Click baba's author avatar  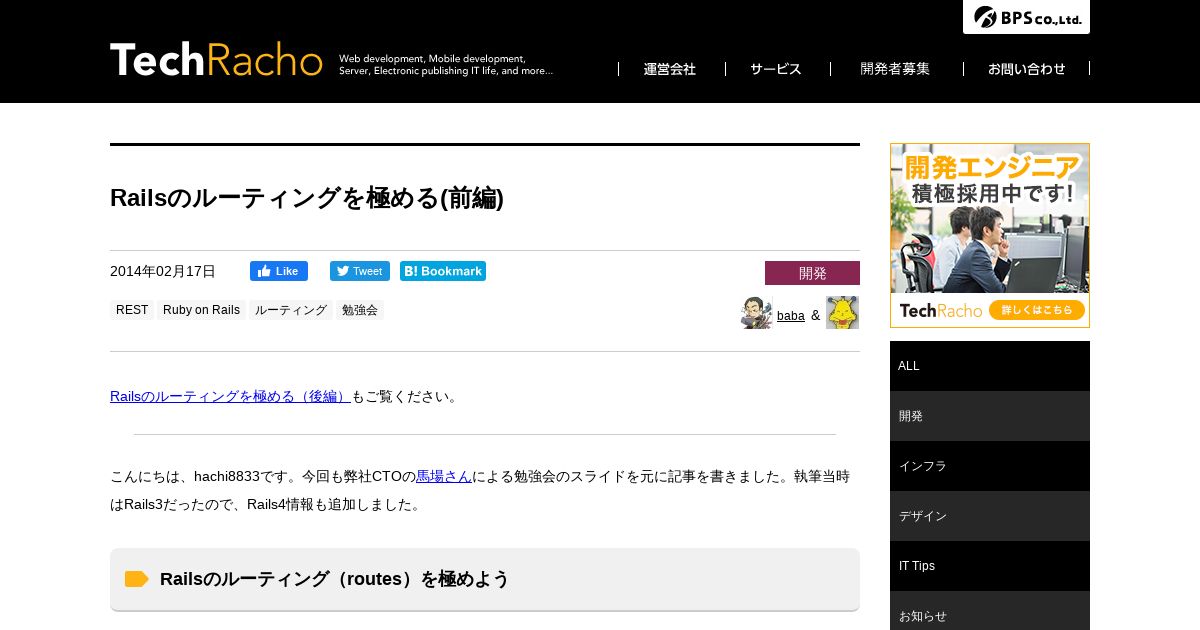(757, 313)
